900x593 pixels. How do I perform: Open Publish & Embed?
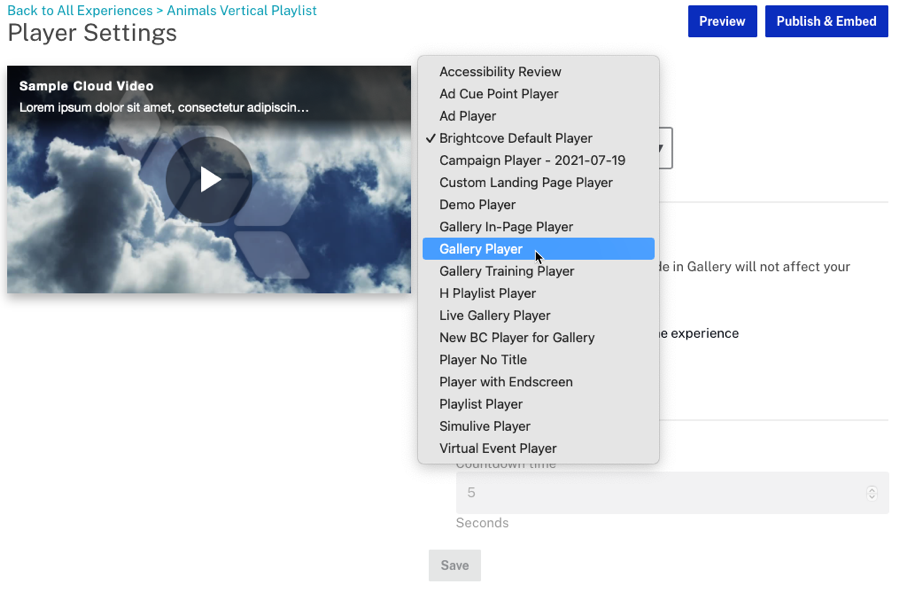(x=826, y=21)
